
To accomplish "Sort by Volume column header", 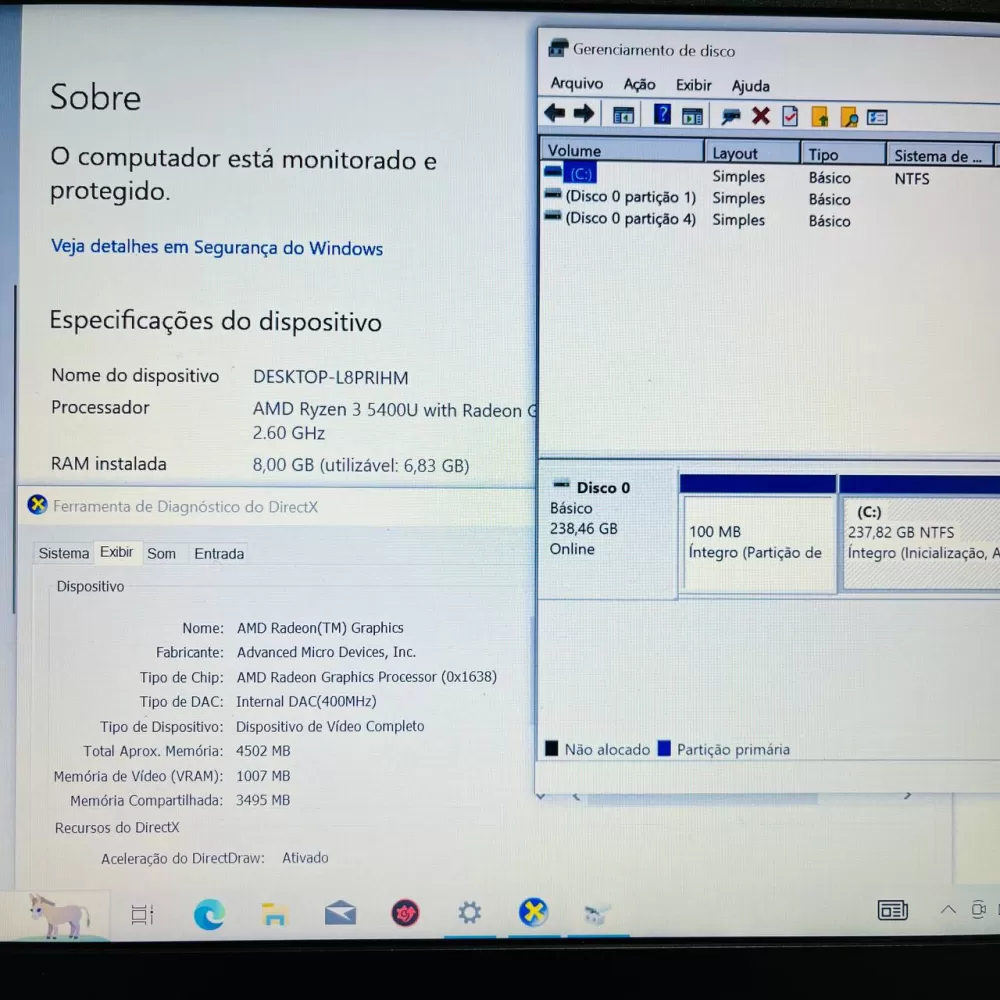I will coord(622,151).
